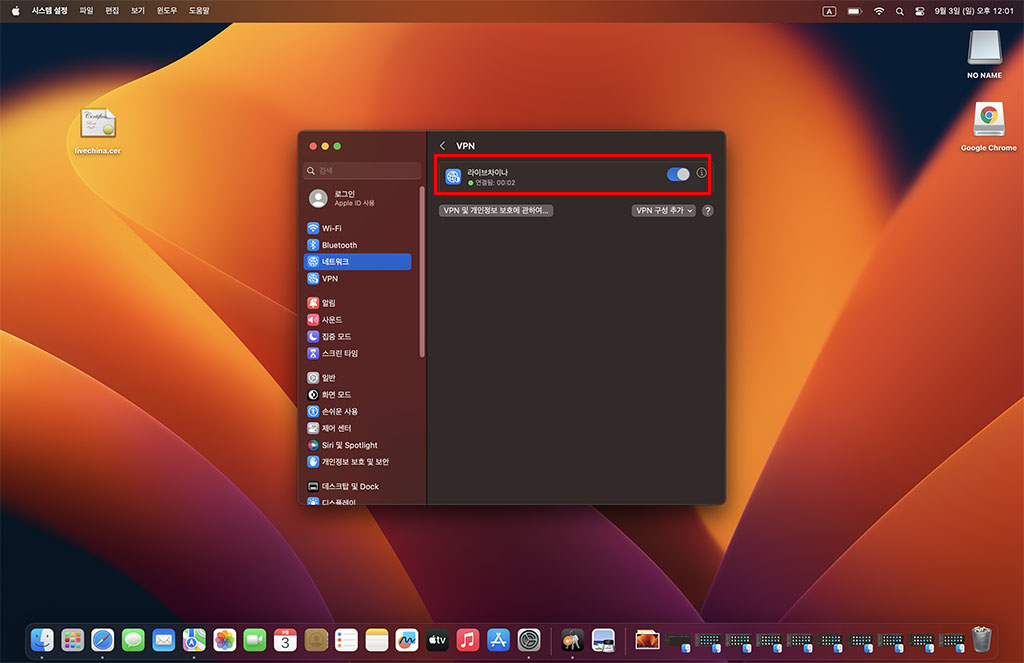Click the date and time in menu bar
1024x663 pixels.
[x=974, y=11]
